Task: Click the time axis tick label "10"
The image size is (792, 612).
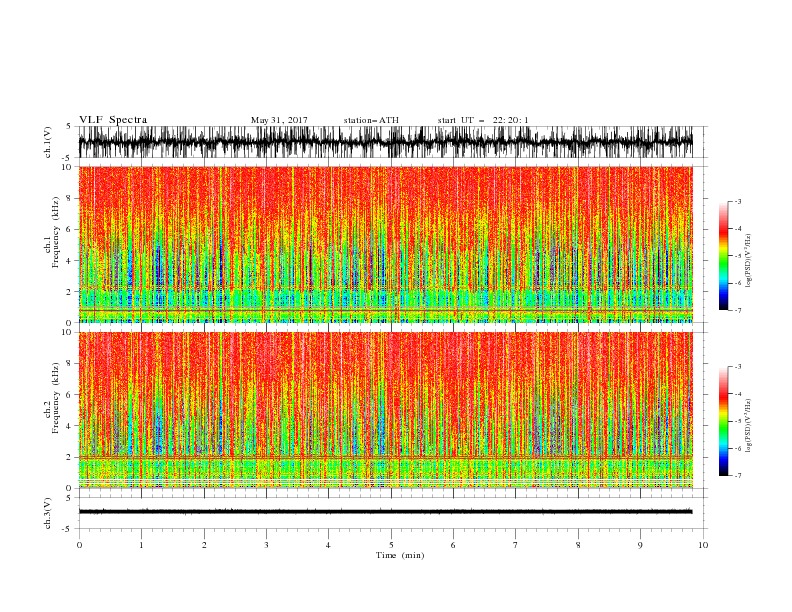Action: click(x=703, y=545)
